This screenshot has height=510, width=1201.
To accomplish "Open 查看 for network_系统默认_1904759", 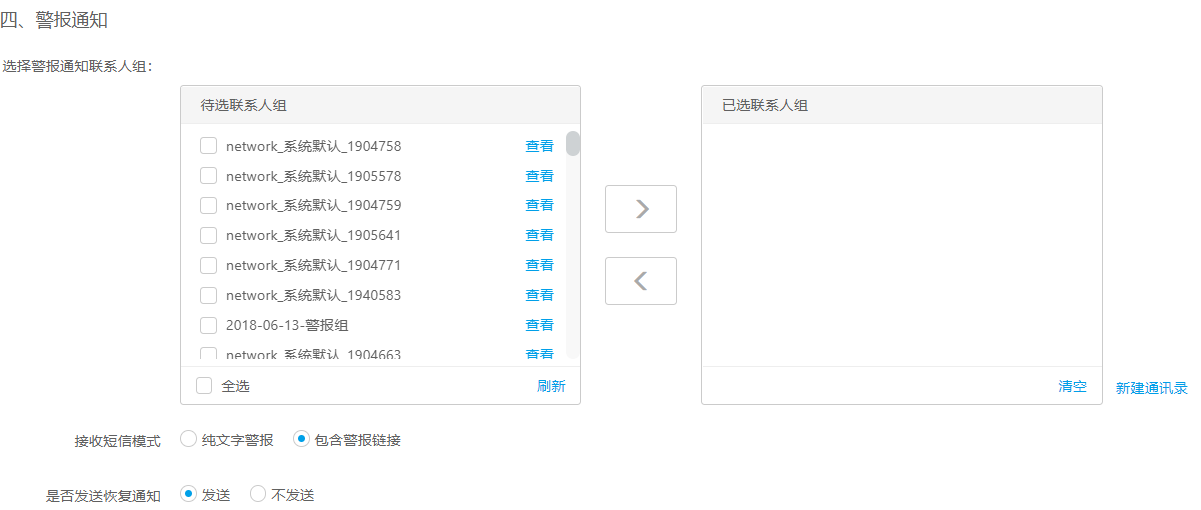I will click(539, 205).
